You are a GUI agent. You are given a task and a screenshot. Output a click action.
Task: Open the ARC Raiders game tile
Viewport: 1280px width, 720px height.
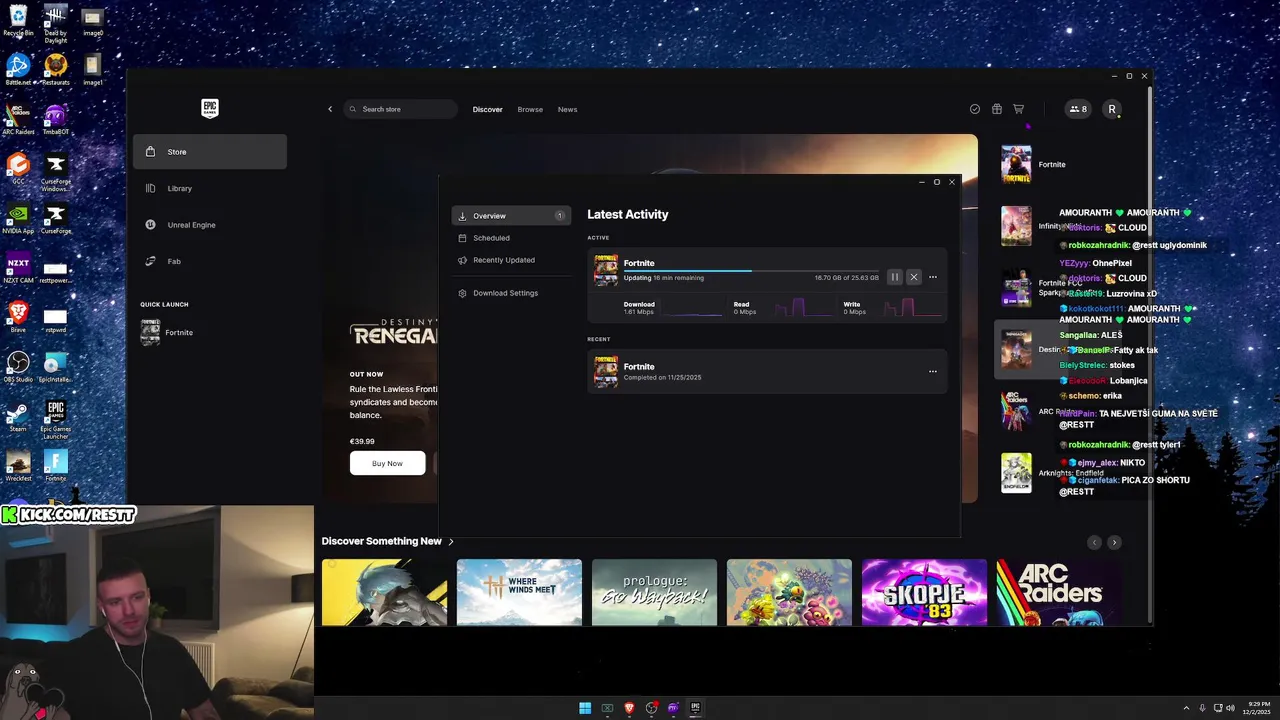pyautogui.click(x=1058, y=592)
